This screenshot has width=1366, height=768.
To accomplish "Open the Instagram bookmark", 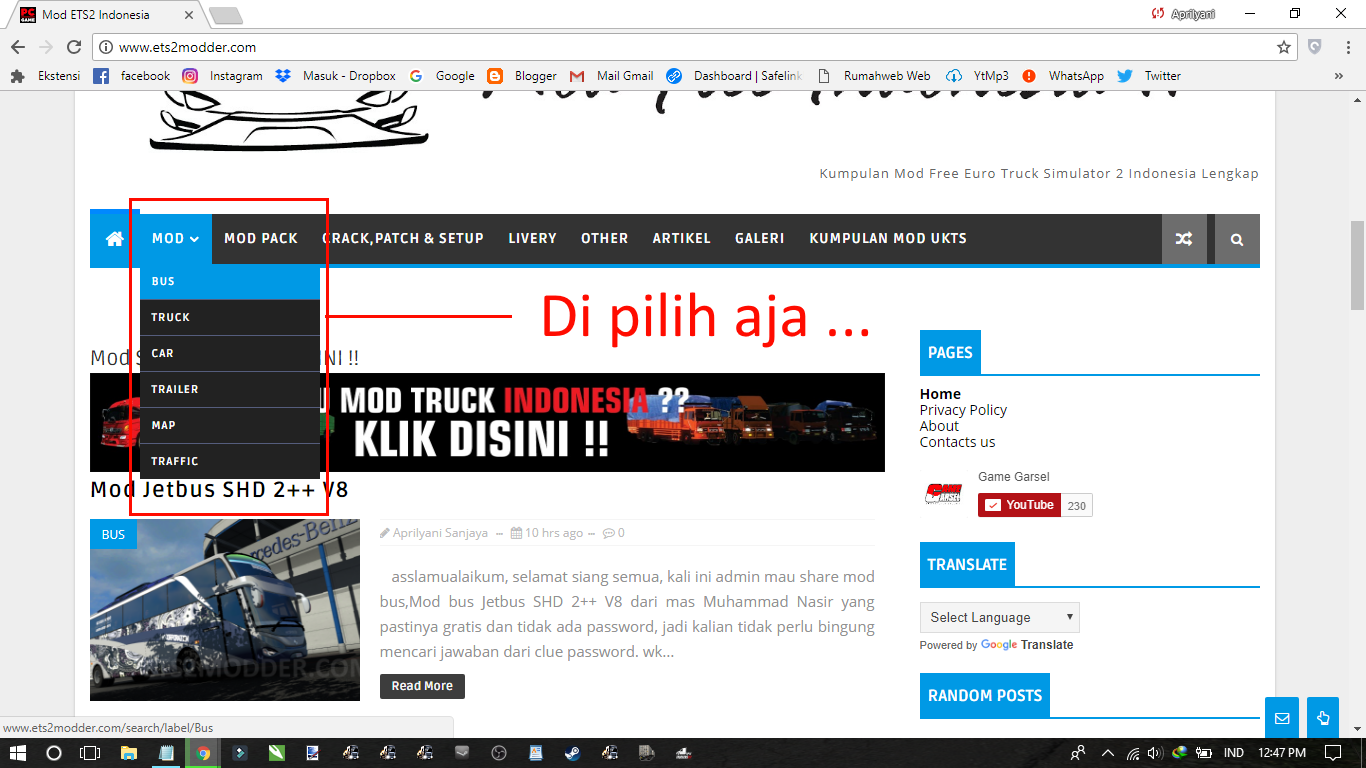I will [x=222, y=76].
